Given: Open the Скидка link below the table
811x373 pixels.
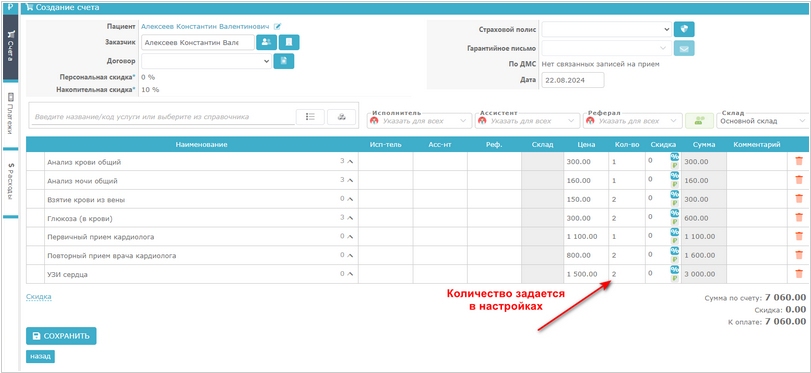Looking at the screenshot, I should point(39,296).
